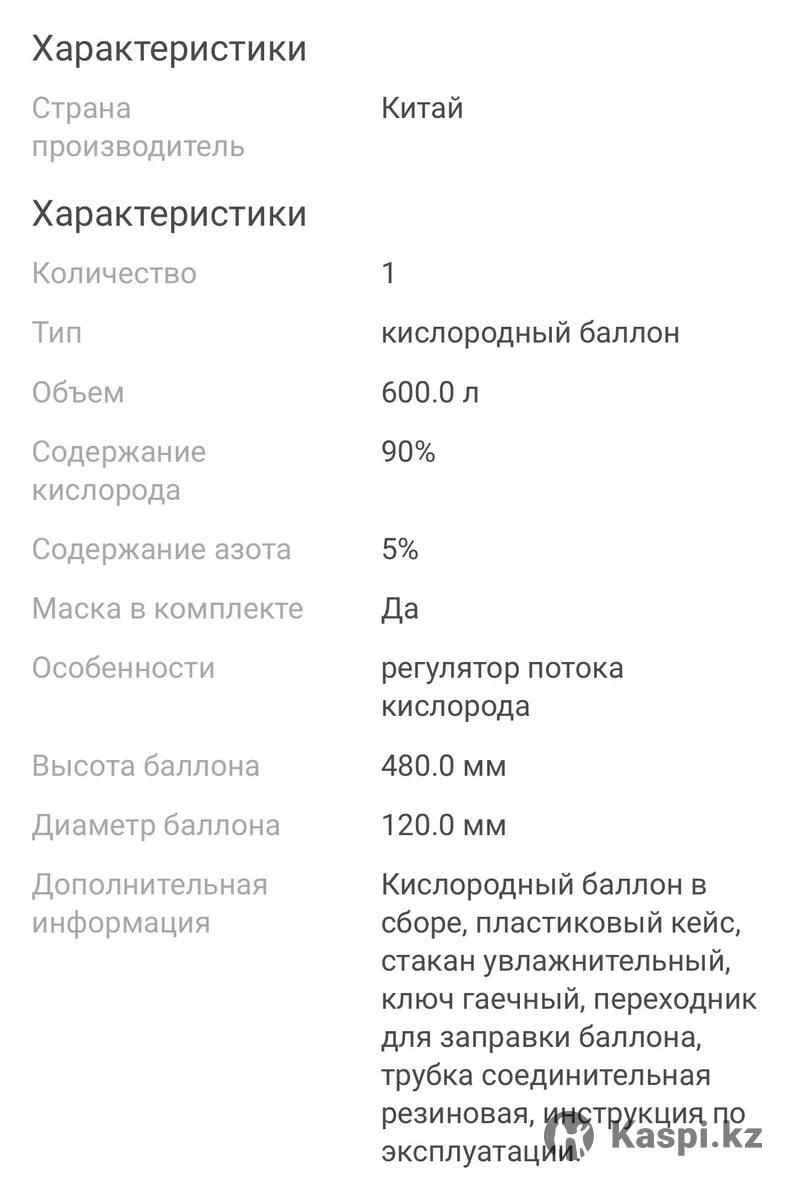Screen dimensions: 798x1200
Task: Tap the Да value for mask
Action: [400, 609]
